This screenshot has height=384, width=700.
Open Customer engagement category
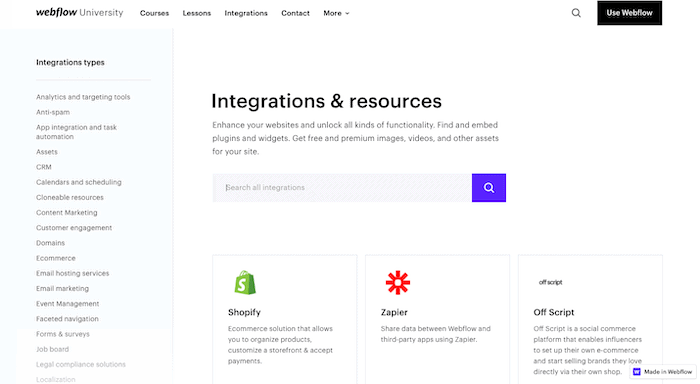click(x=74, y=228)
